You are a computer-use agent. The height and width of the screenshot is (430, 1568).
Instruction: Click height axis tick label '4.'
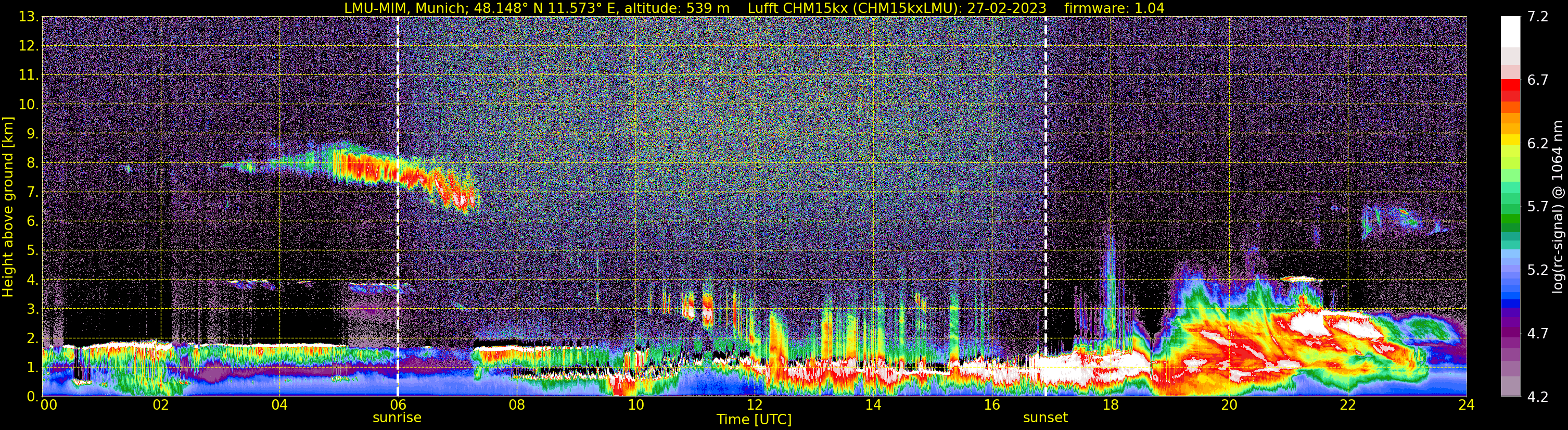(32, 280)
